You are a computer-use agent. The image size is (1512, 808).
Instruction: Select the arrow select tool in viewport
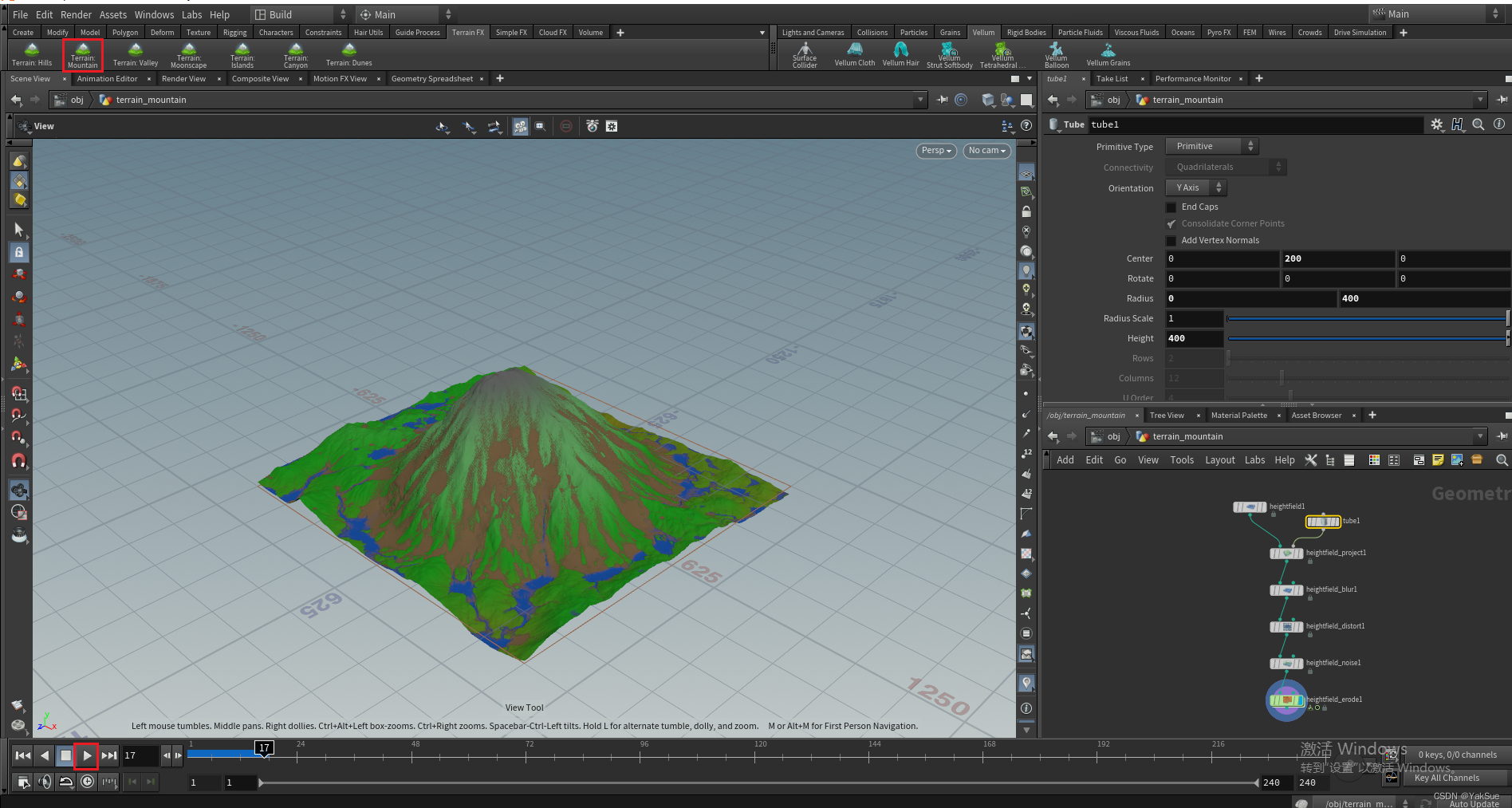(19, 230)
